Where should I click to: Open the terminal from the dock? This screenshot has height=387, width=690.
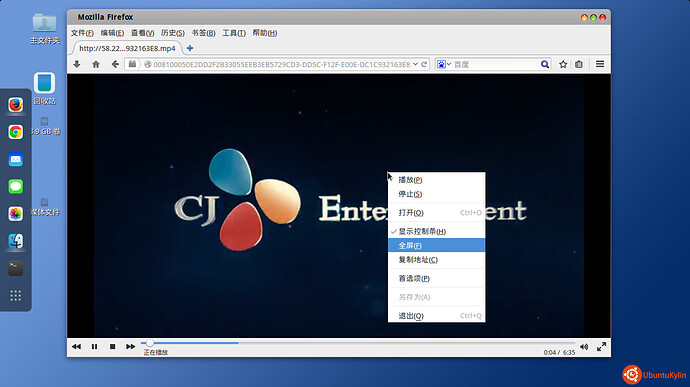15,268
